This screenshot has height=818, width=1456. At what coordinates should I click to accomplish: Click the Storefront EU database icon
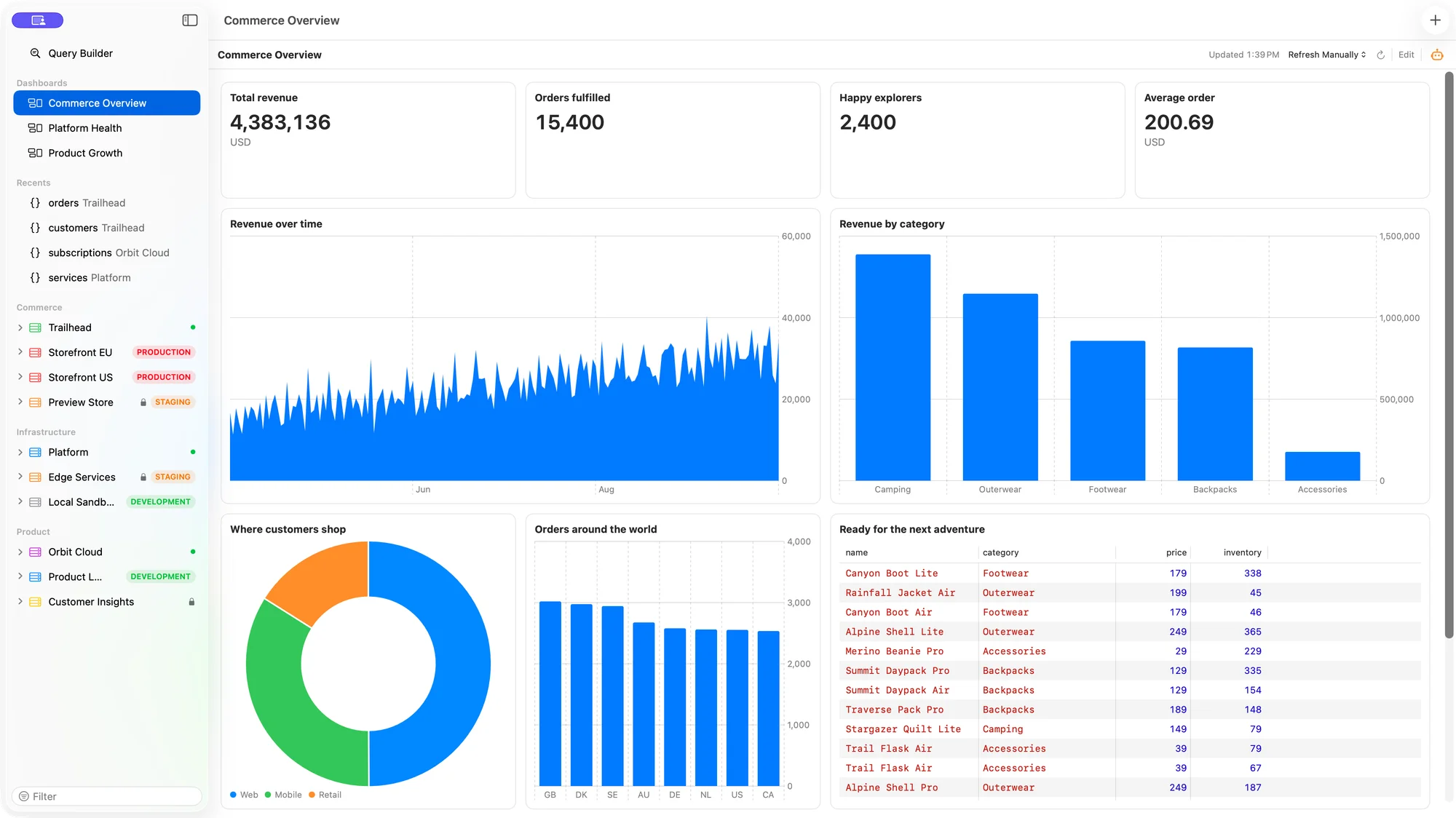(35, 352)
